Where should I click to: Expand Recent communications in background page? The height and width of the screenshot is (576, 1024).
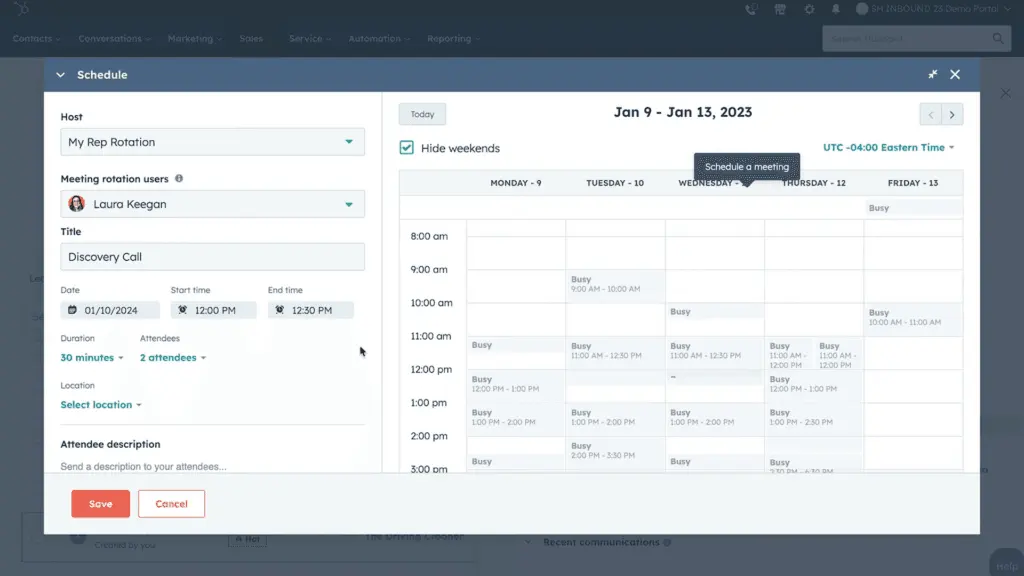(528, 542)
